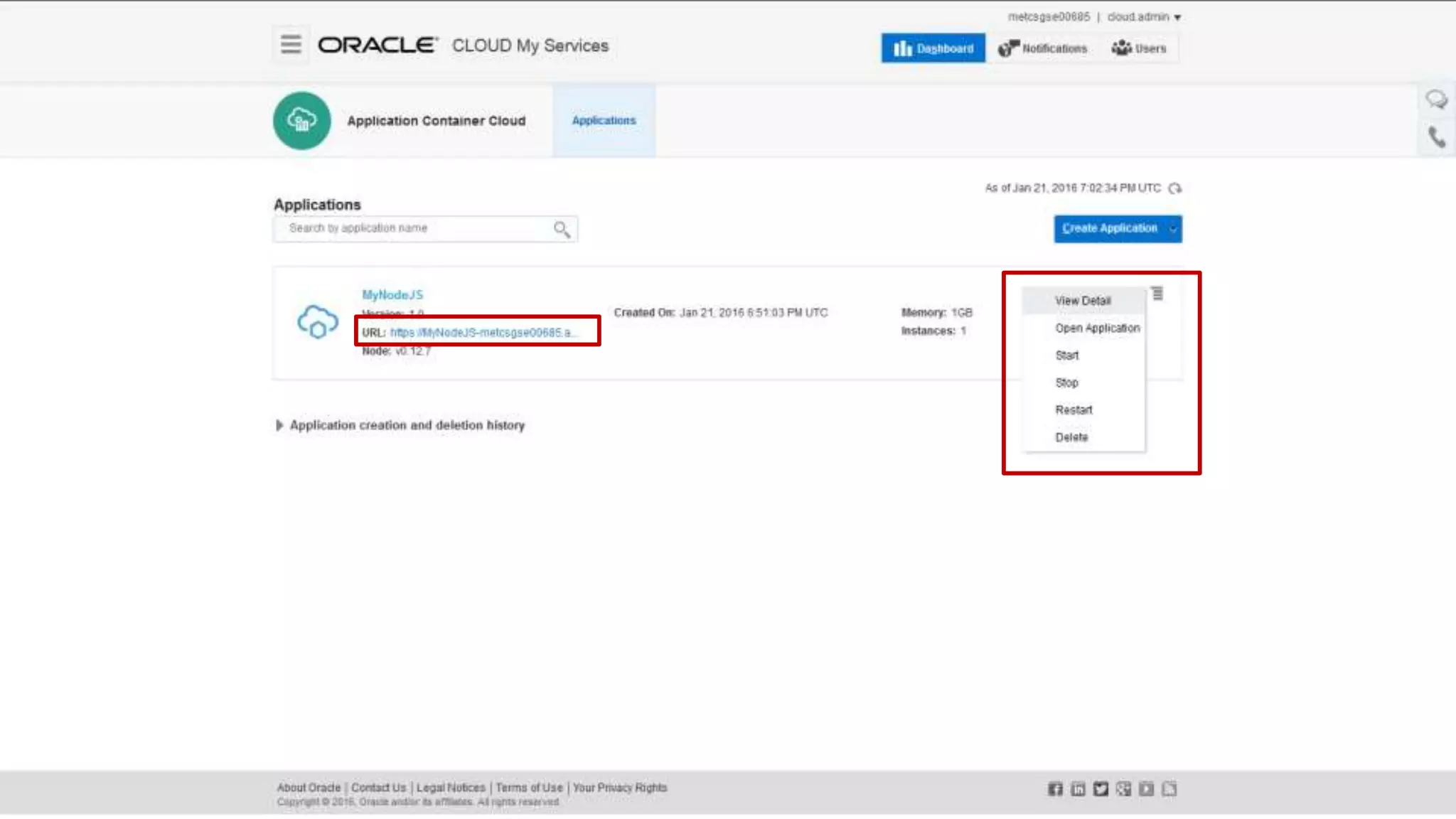Screen dimensions: 1456x819
Task: Switch to the Applications tab
Action: (604, 121)
